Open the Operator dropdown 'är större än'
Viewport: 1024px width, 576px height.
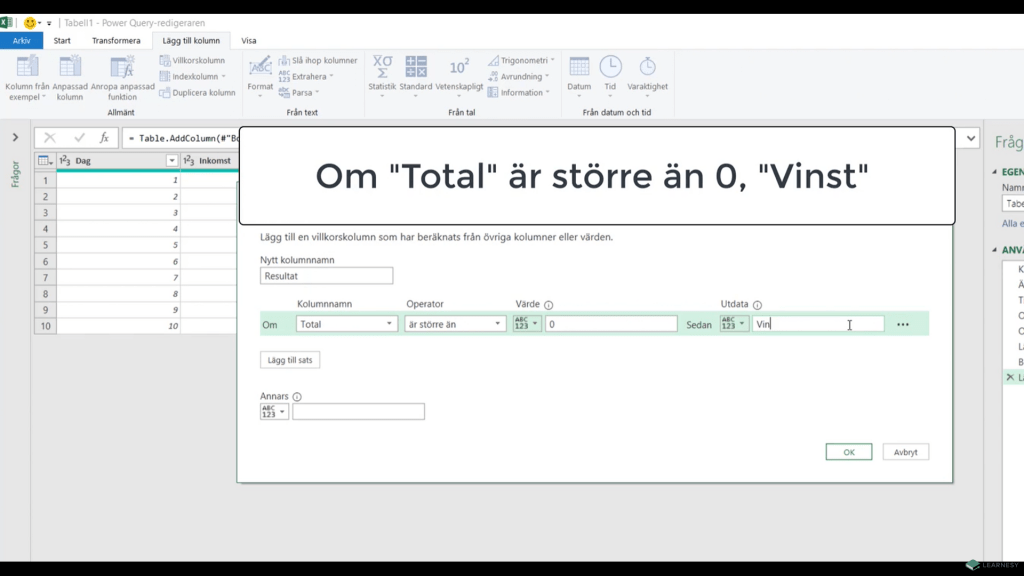[x=456, y=324]
